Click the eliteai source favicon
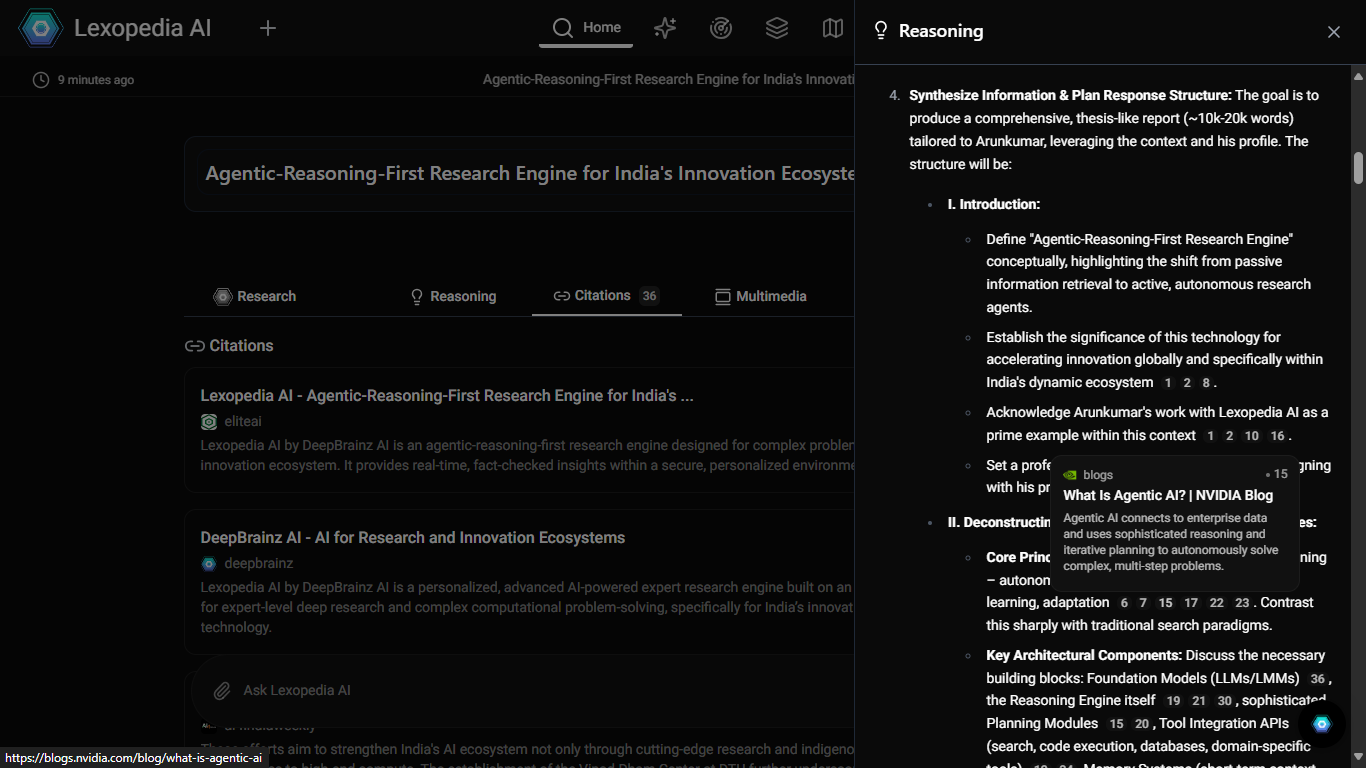 (209, 422)
